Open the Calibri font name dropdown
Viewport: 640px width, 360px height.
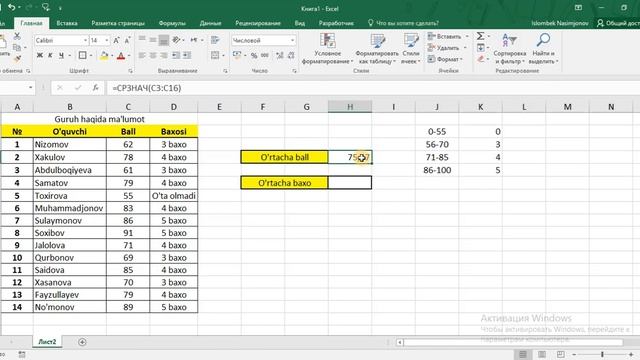pyautogui.click(x=85, y=40)
